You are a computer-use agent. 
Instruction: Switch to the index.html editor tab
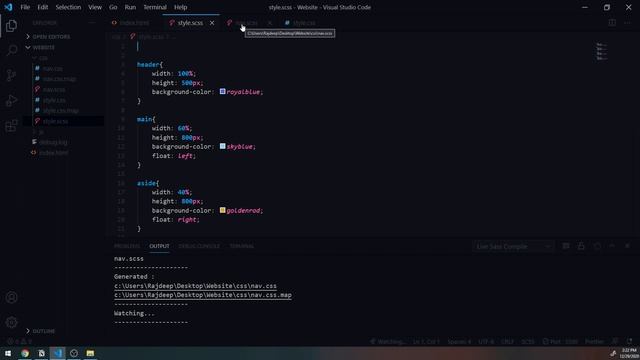point(134,23)
